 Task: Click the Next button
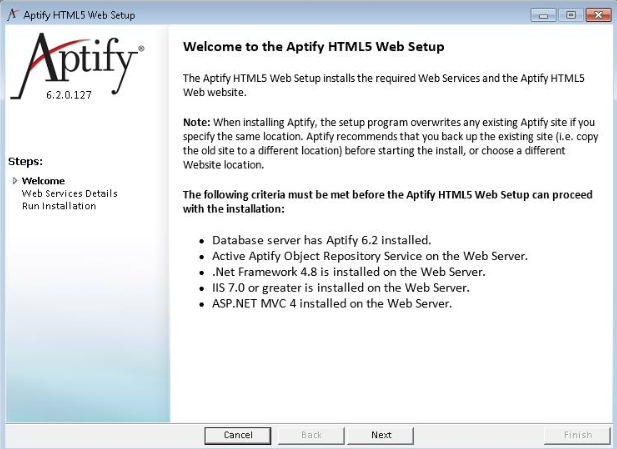pyautogui.click(x=381, y=435)
